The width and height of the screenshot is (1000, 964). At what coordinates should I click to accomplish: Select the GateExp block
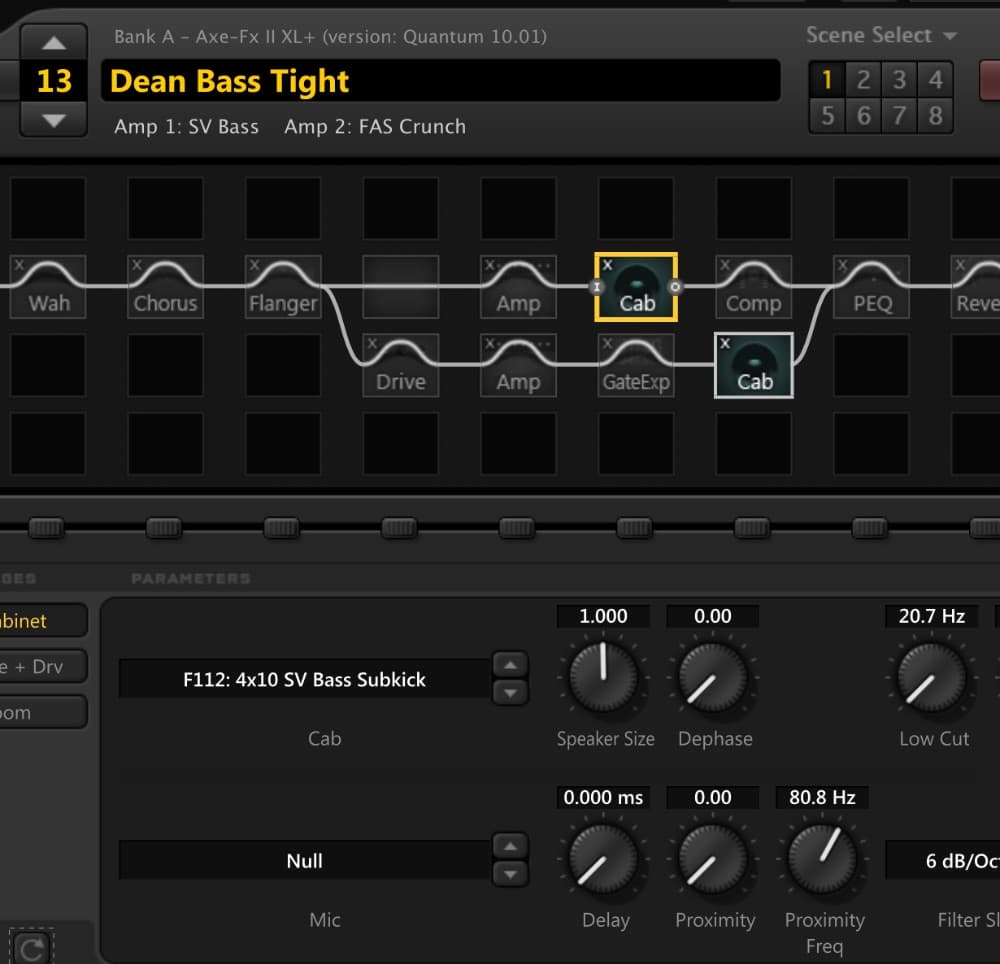click(636, 365)
